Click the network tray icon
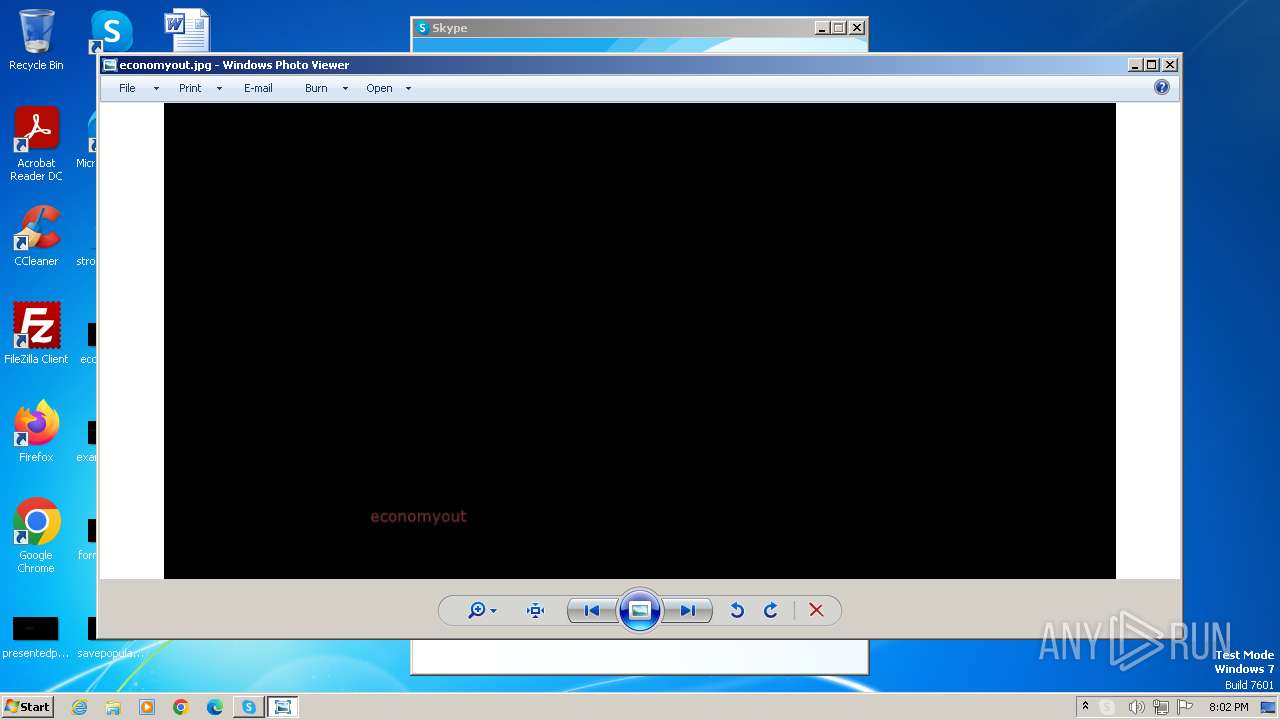Screen dimensions: 1280x720 1161,707
